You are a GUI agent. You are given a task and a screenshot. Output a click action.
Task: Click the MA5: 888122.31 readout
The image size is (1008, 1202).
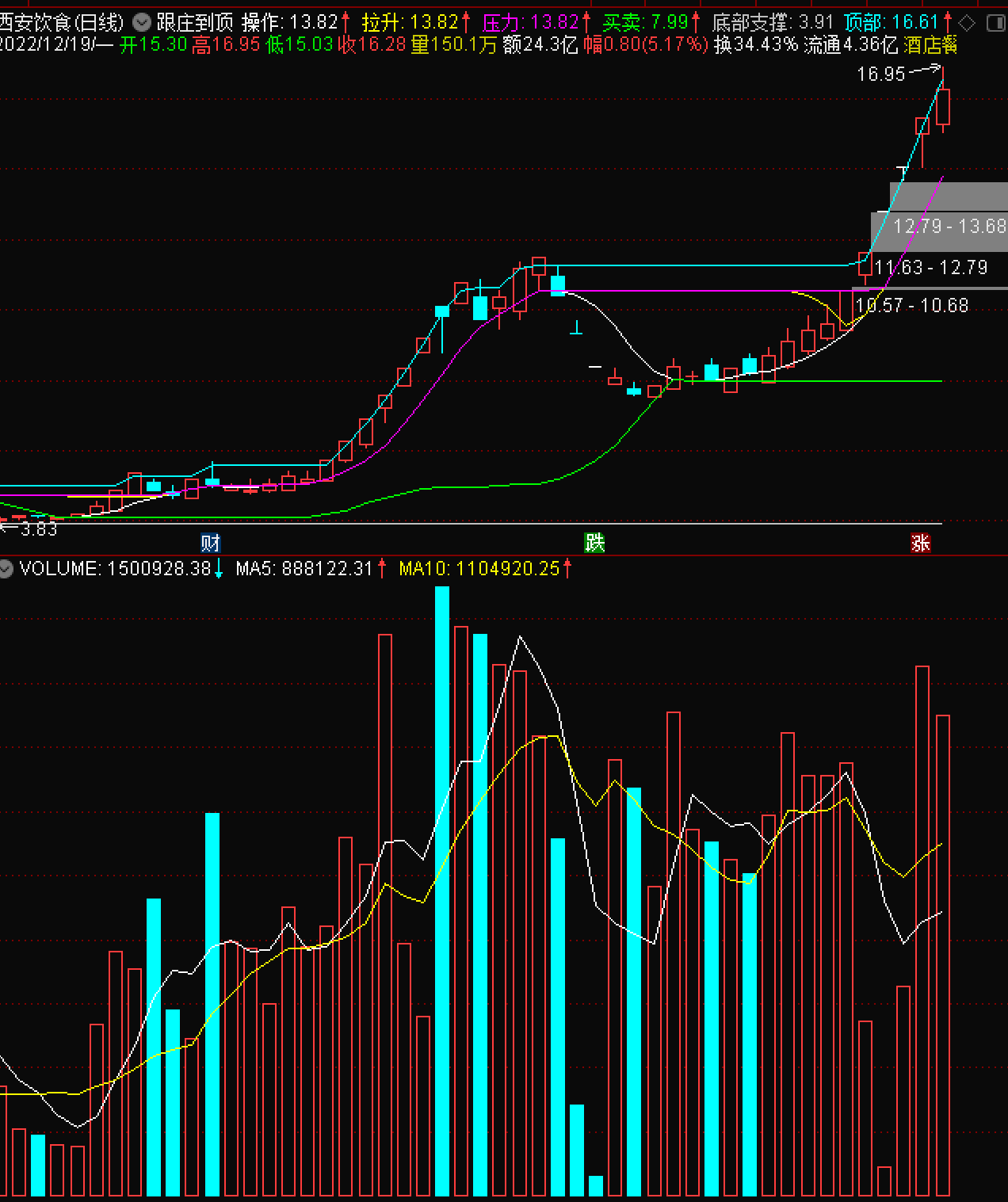click(x=304, y=568)
